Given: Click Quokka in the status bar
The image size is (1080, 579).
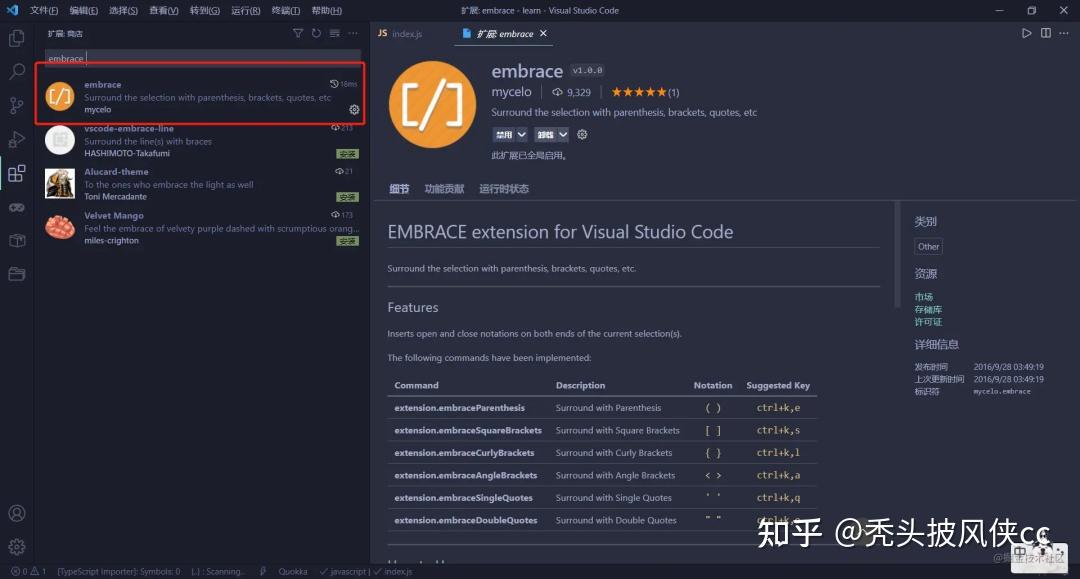Looking at the screenshot, I should click(293, 571).
